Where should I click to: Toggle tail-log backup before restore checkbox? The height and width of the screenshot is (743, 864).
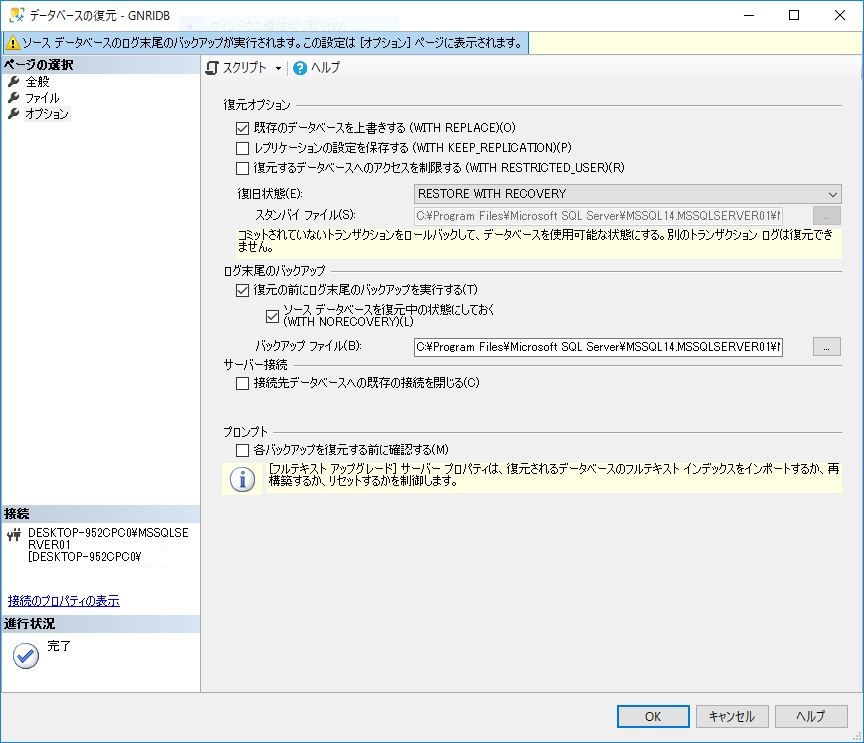pos(242,291)
